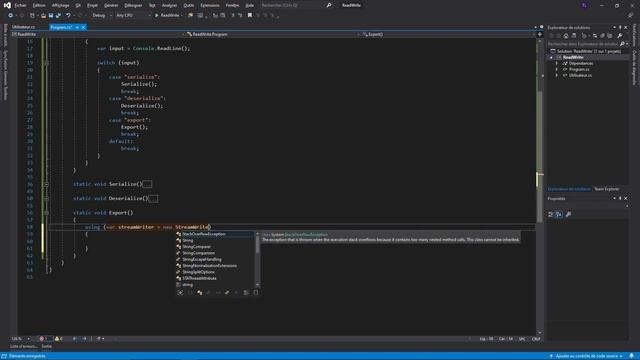Open the Extensions menu
Image resolution: width=640 pixels, height=360 pixels.
pyautogui.click(x=210, y=5)
